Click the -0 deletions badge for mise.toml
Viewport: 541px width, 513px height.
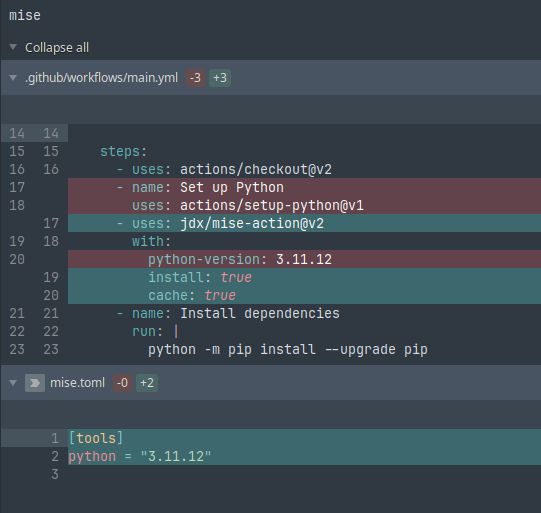pyautogui.click(x=122, y=383)
